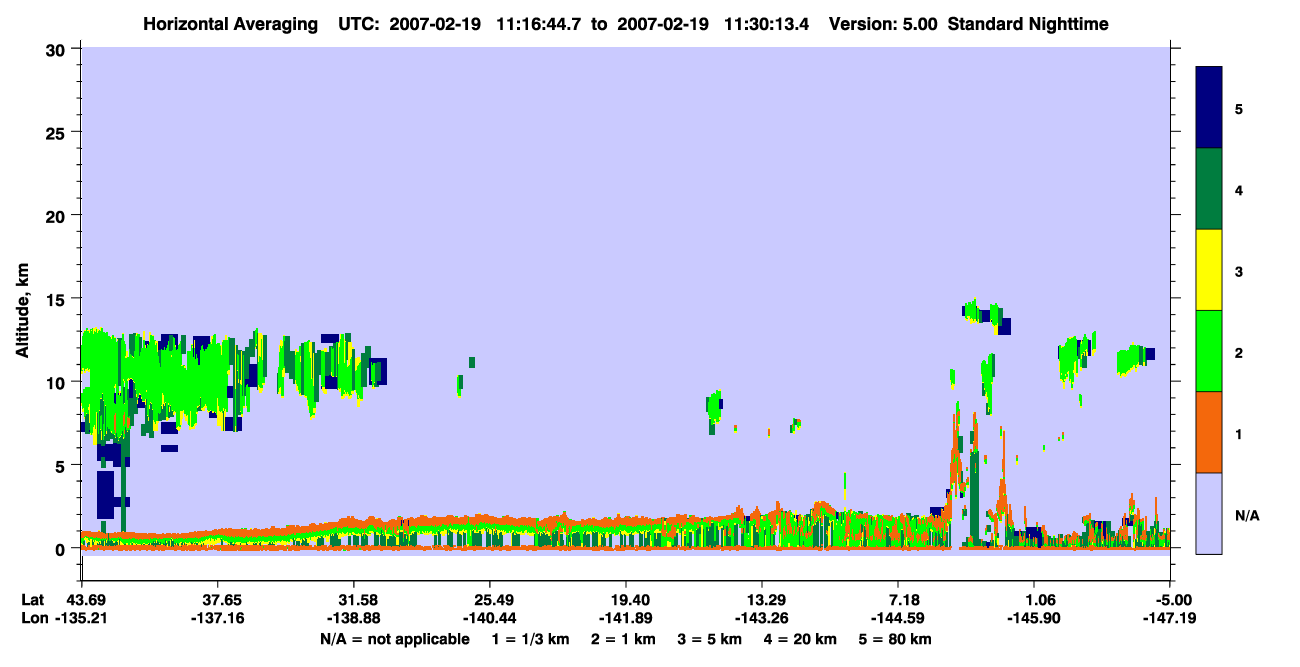Click the dark green colorbar segment labeled 4
This screenshot has width=1300, height=667.
click(x=1209, y=189)
